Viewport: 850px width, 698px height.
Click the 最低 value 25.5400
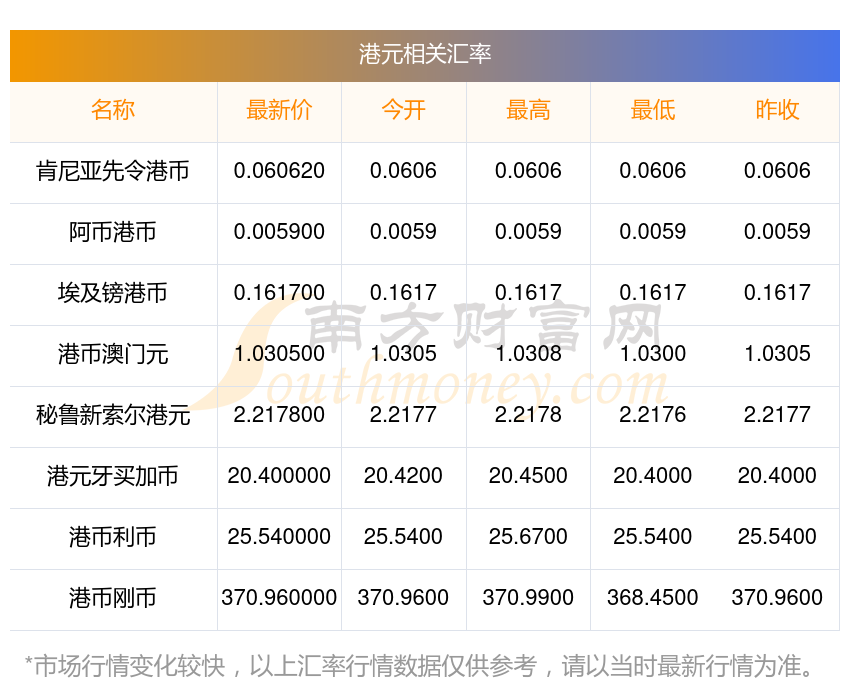coord(653,537)
